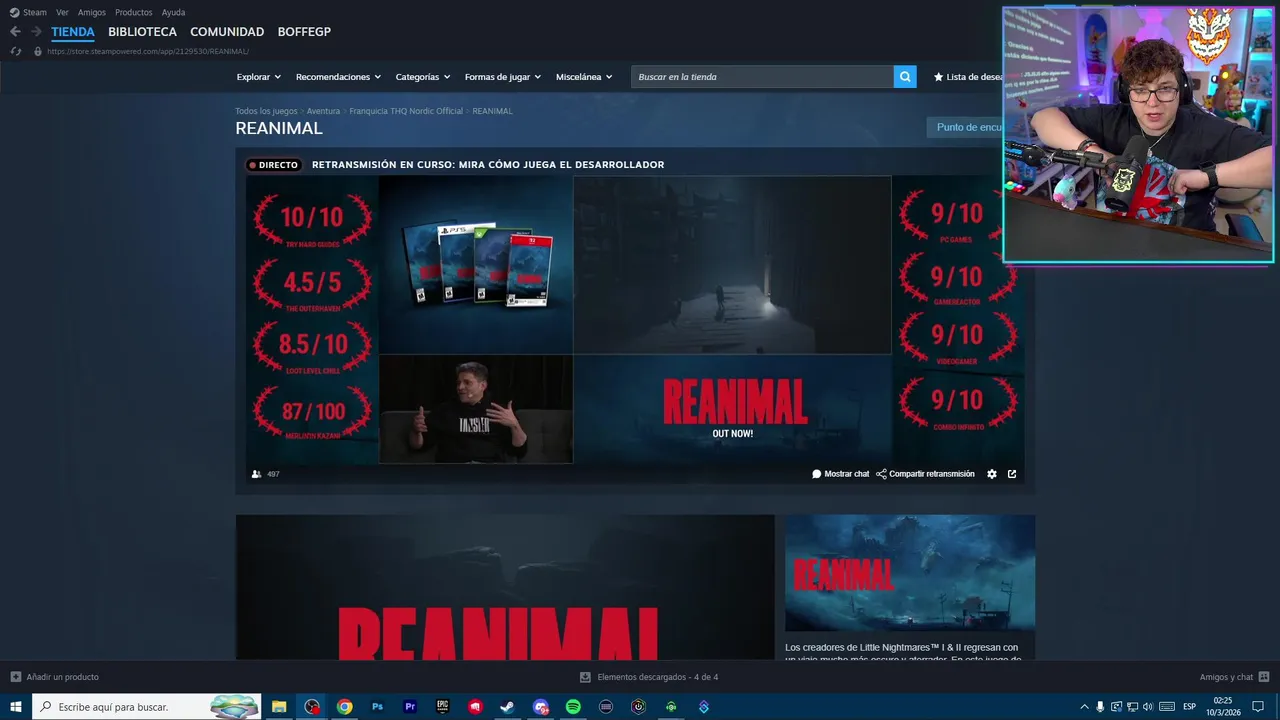Click the store search magnifier button
This screenshot has height=720, width=1280.
coord(905,77)
